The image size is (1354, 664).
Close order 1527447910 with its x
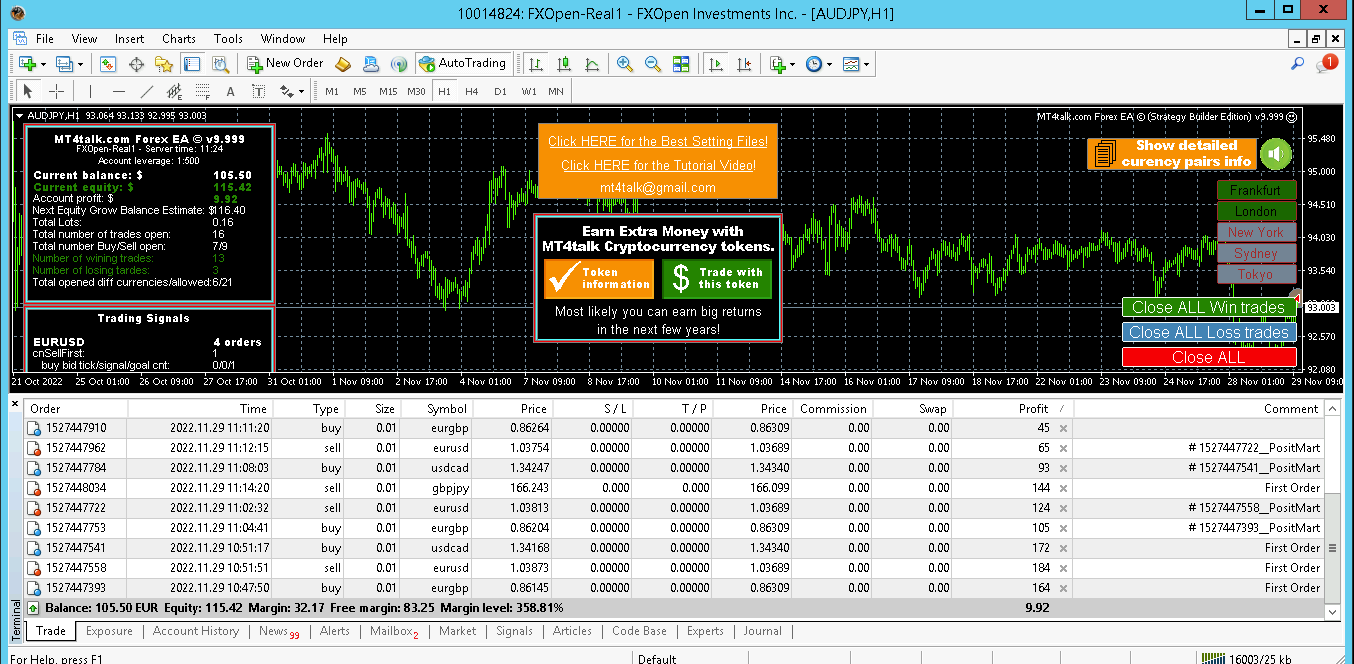click(1063, 428)
